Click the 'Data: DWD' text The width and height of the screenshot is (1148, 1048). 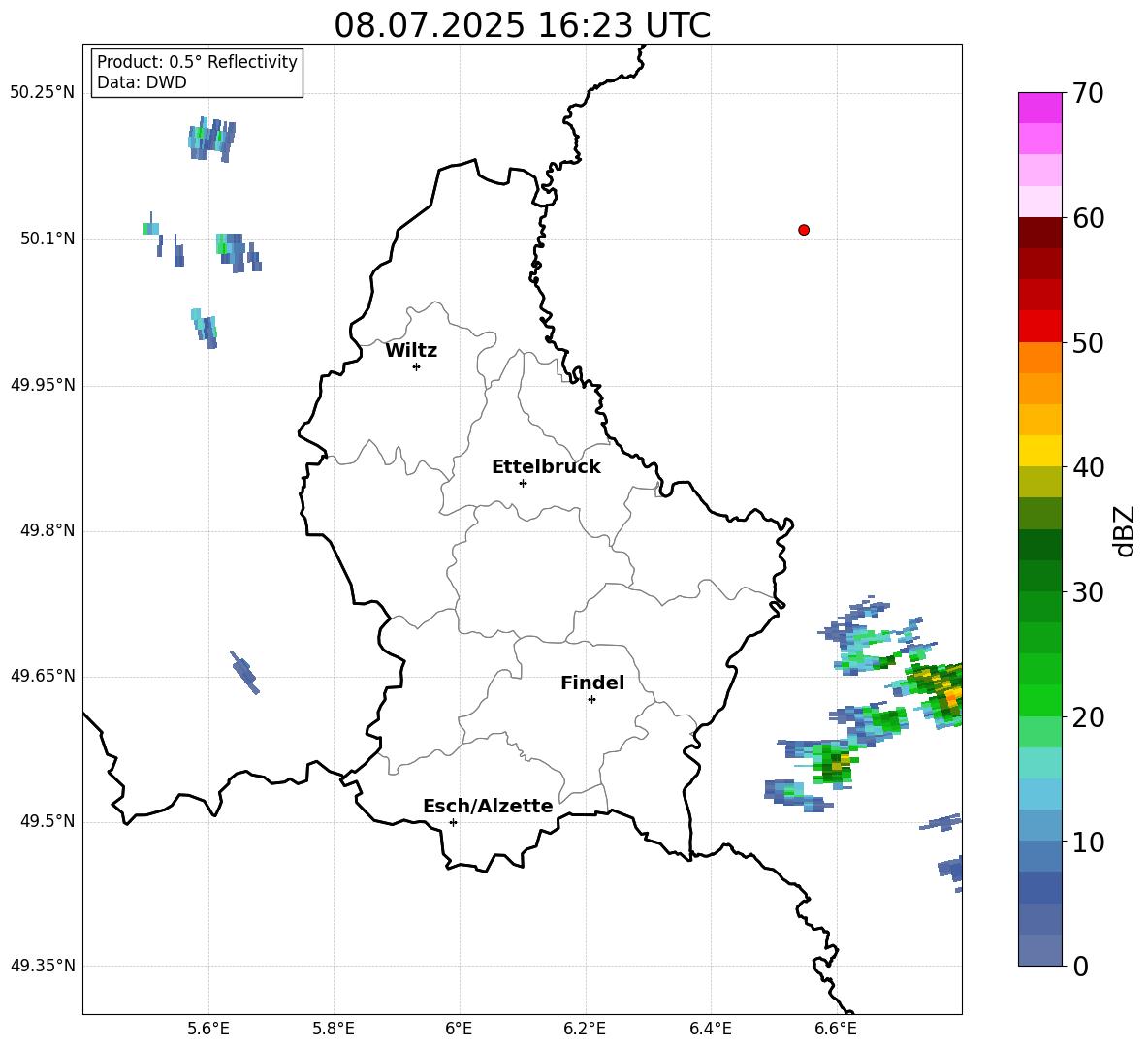[142, 82]
